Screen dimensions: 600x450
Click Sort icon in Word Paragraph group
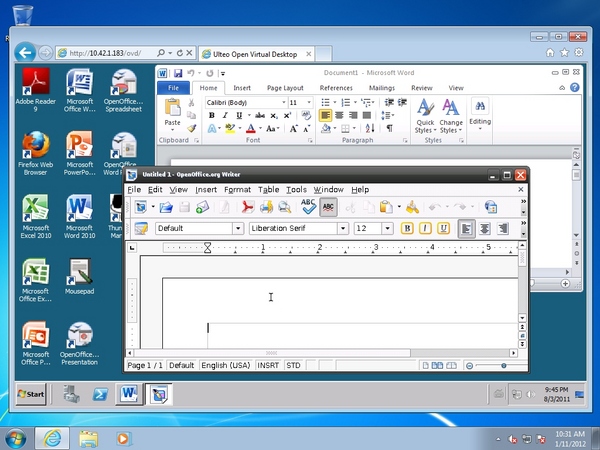click(x=370, y=128)
